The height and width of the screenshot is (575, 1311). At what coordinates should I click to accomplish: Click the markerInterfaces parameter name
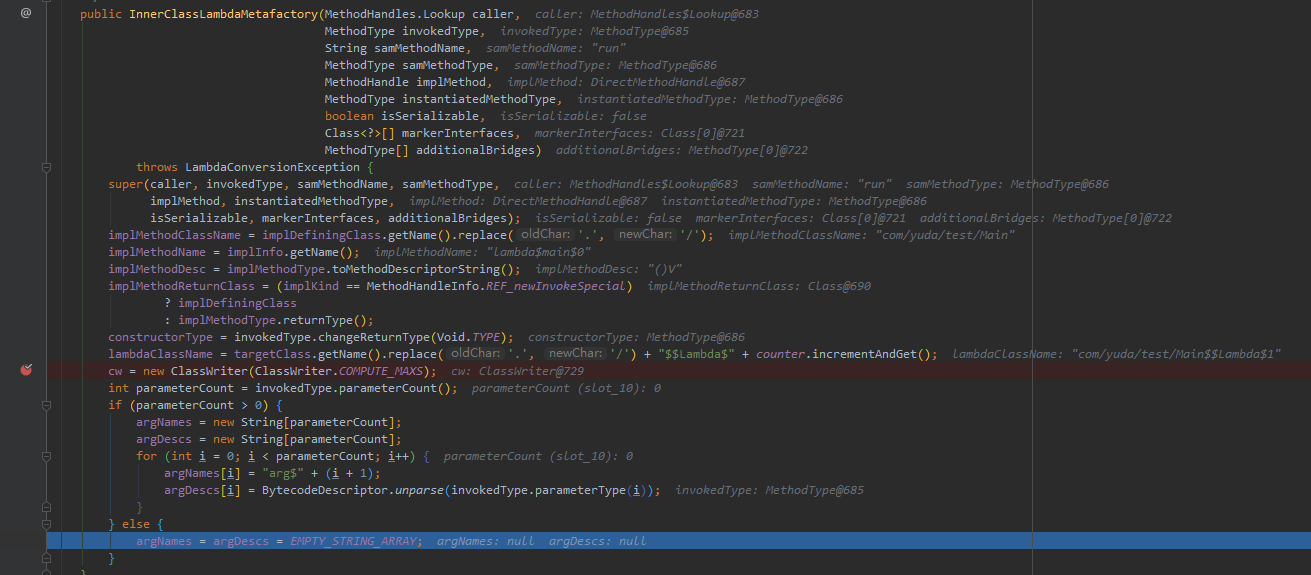click(x=458, y=133)
